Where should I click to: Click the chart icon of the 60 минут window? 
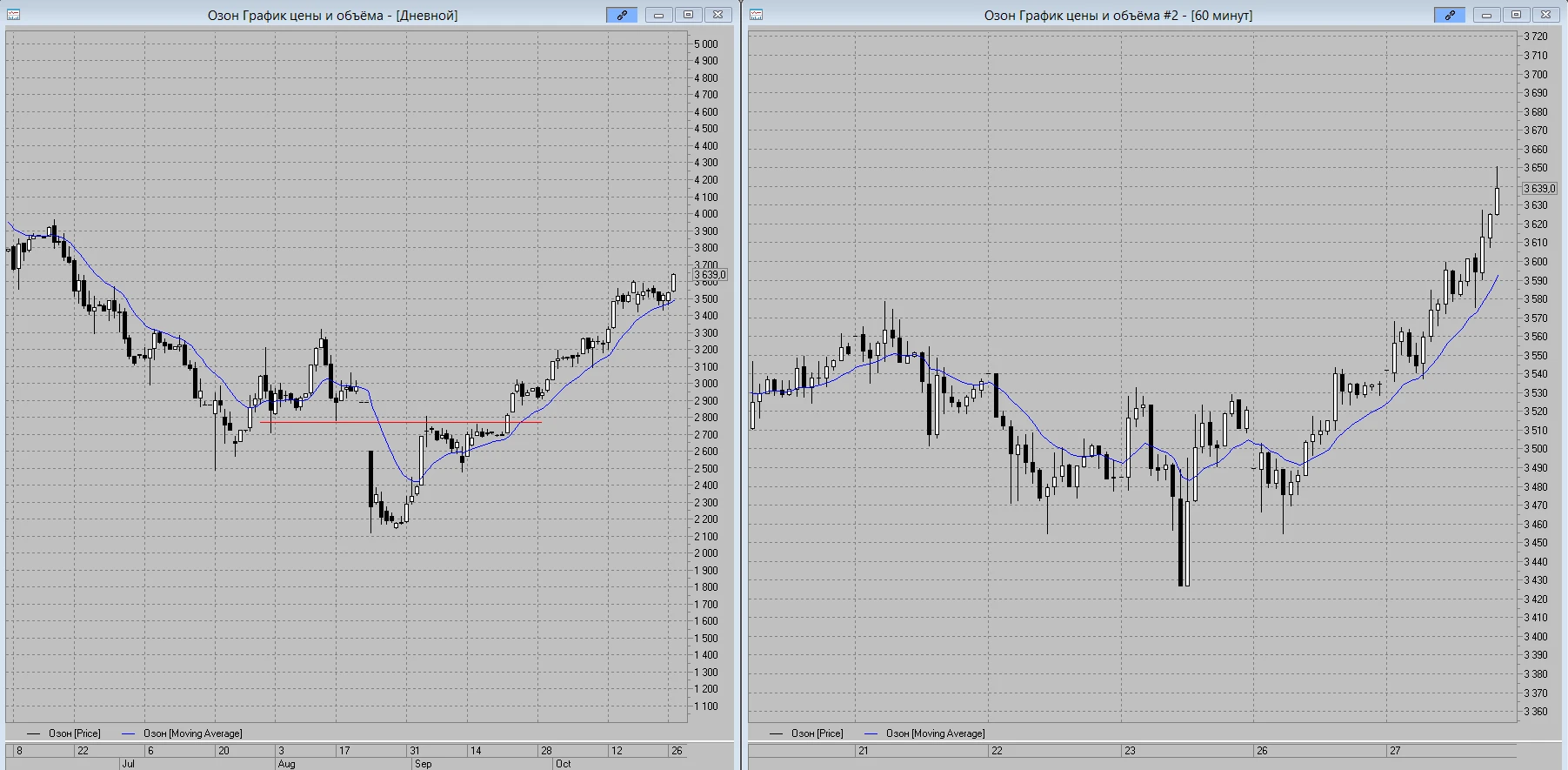tap(756, 15)
